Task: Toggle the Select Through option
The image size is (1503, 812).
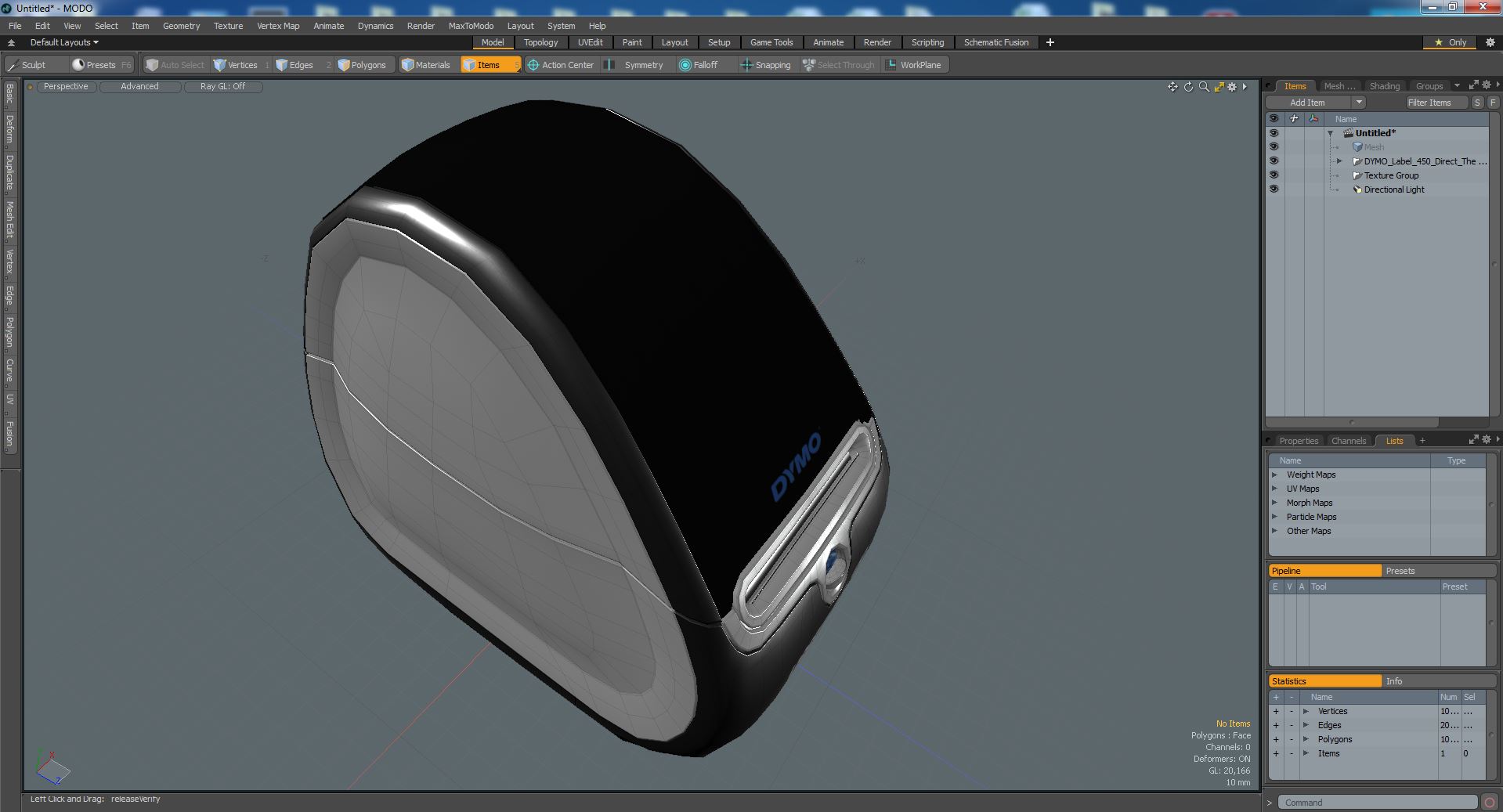Action: point(839,65)
